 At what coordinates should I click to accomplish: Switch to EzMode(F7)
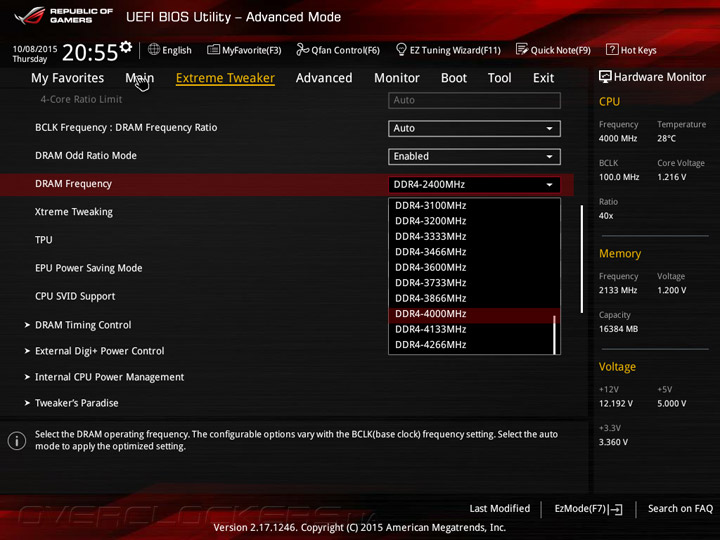click(x=589, y=509)
